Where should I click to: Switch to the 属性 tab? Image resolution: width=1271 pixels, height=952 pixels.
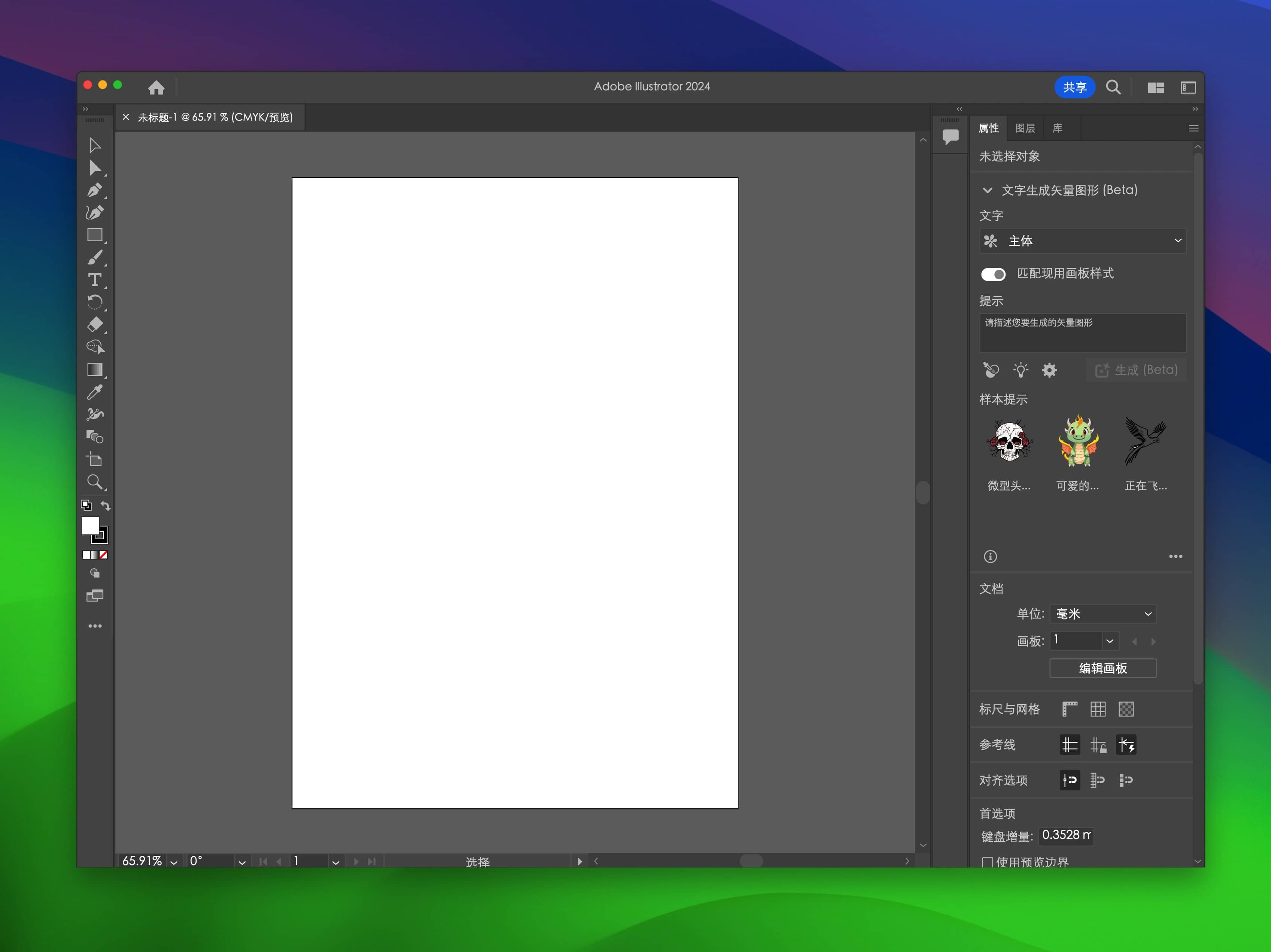(988, 128)
